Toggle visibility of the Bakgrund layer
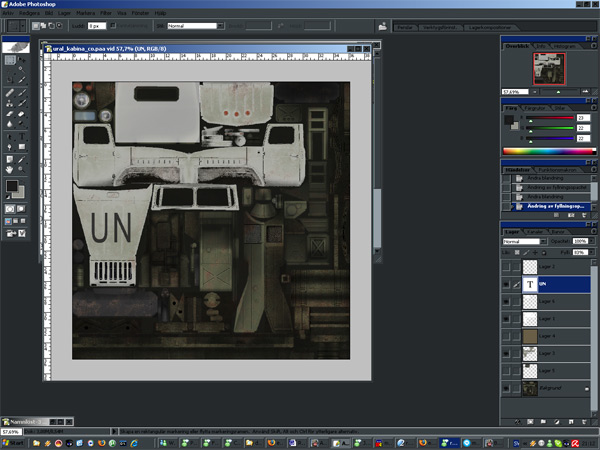Image resolution: width=600 pixels, height=450 pixels. [x=508, y=387]
